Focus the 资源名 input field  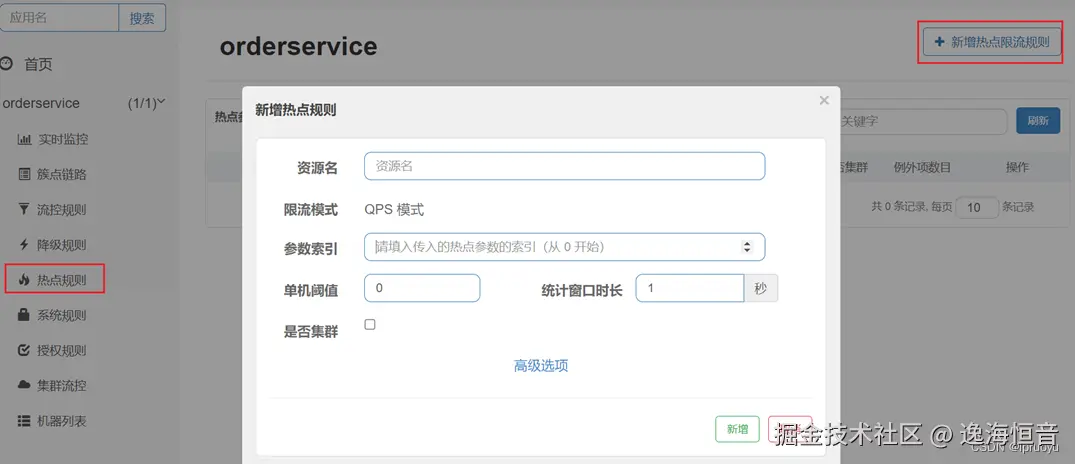[x=564, y=166]
